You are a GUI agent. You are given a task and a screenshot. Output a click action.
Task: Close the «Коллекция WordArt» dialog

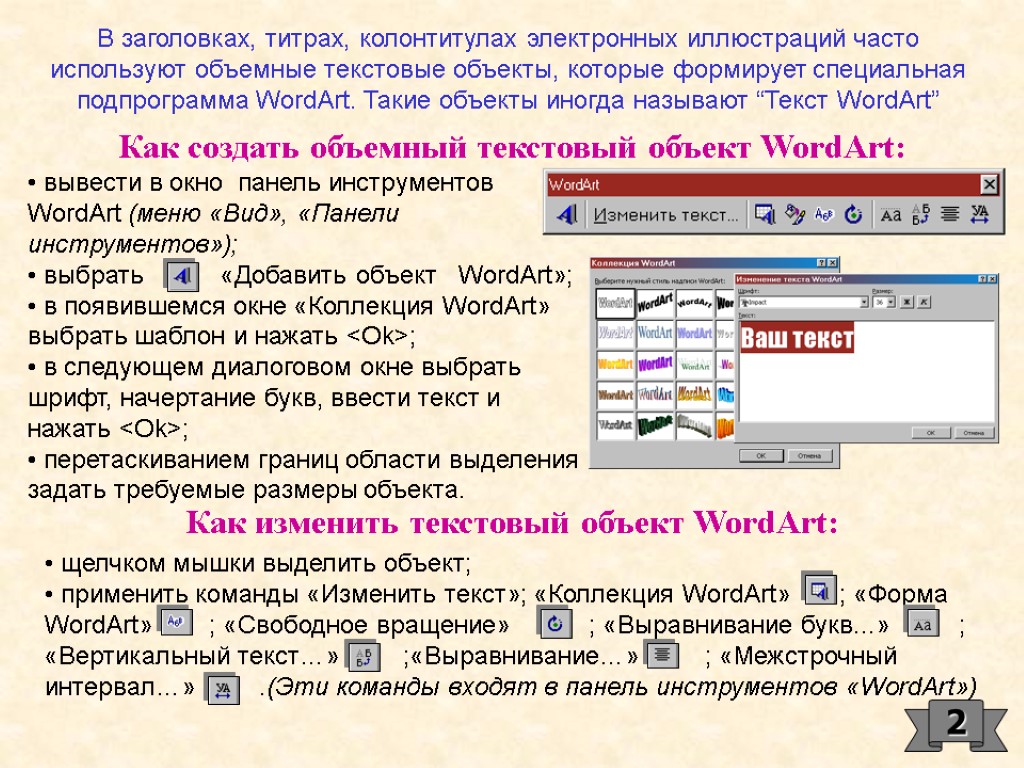click(832, 263)
